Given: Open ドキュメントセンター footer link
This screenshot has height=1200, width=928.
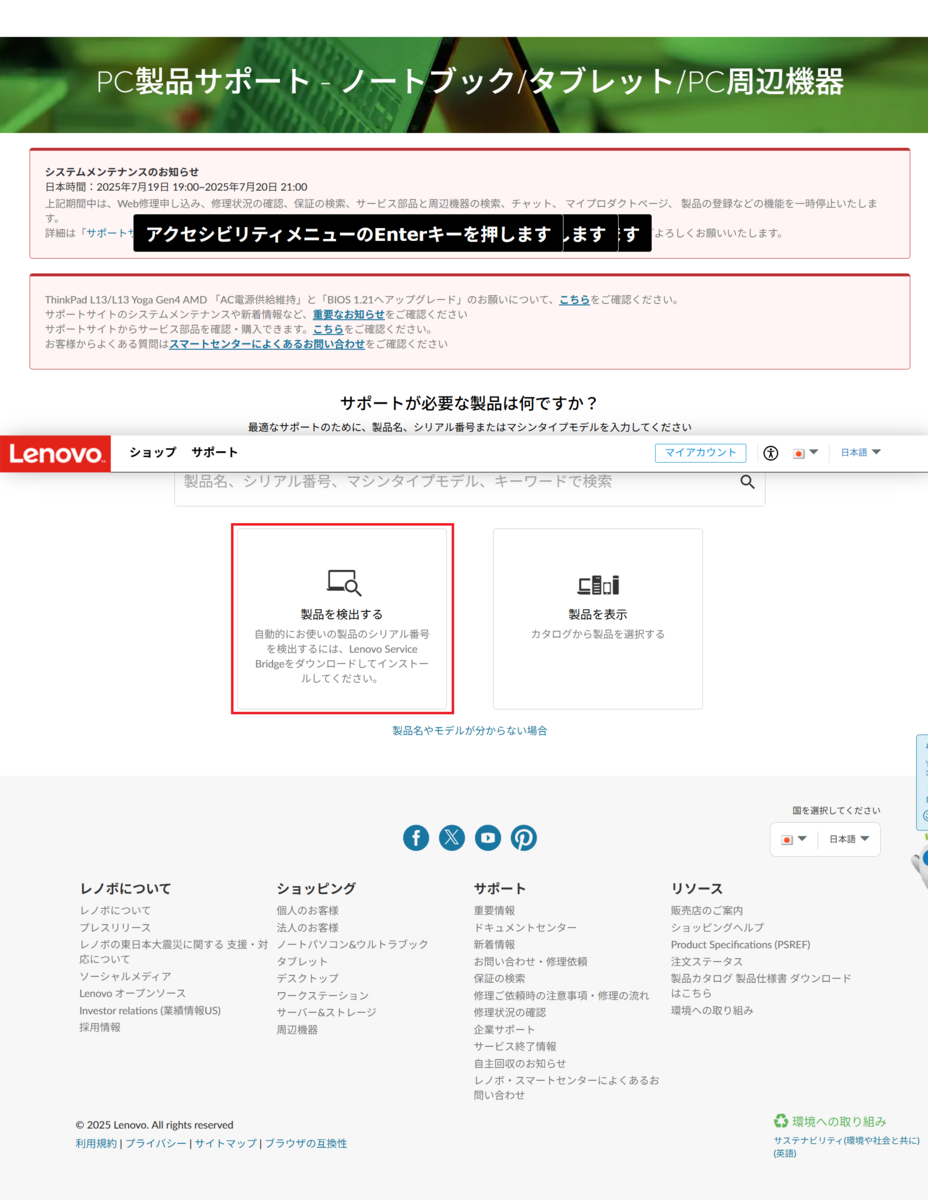Looking at the screenshot, I should pos(525,928).
